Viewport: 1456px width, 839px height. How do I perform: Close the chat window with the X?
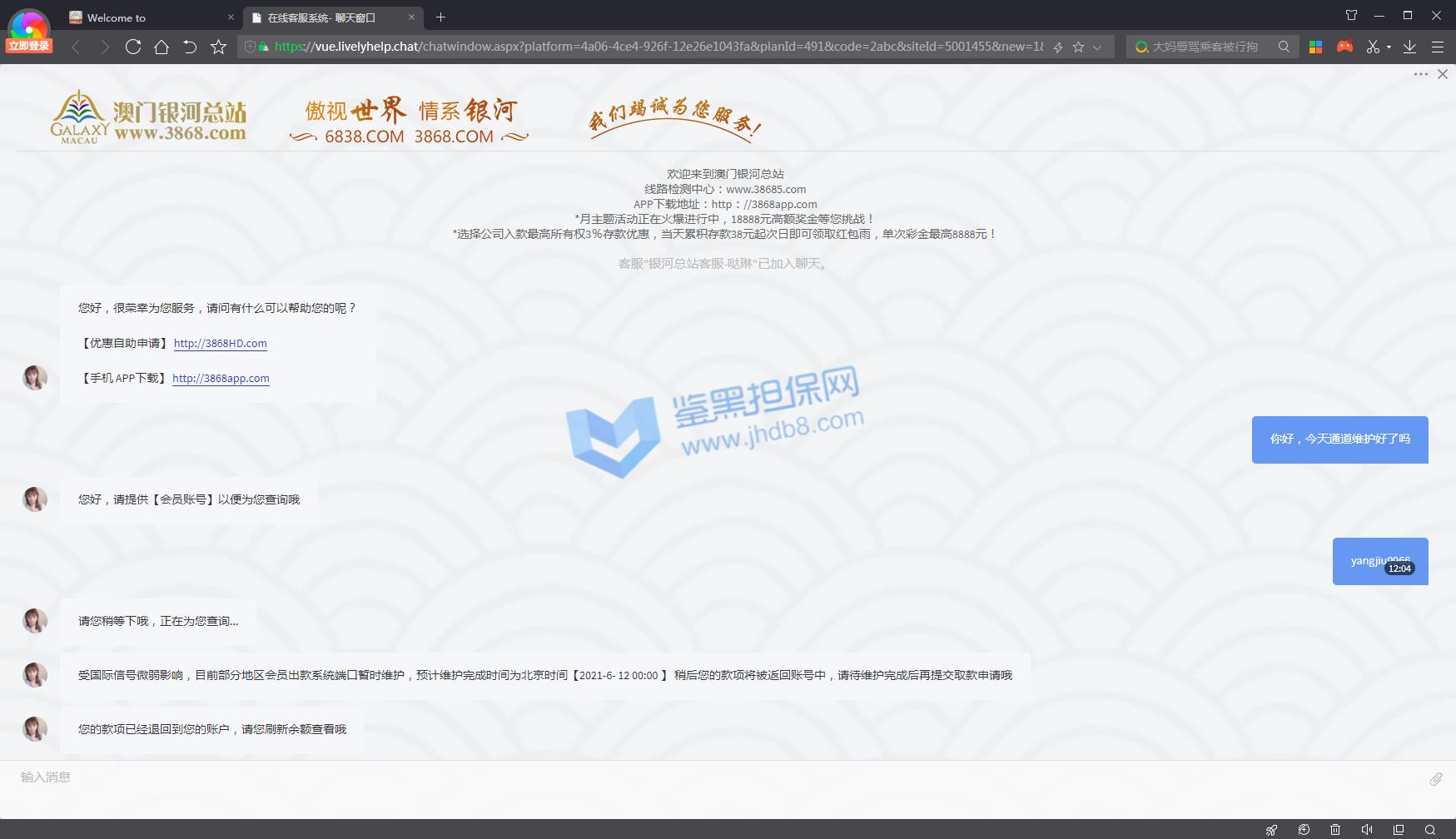pyautogui.click(x=1443, y=74)
